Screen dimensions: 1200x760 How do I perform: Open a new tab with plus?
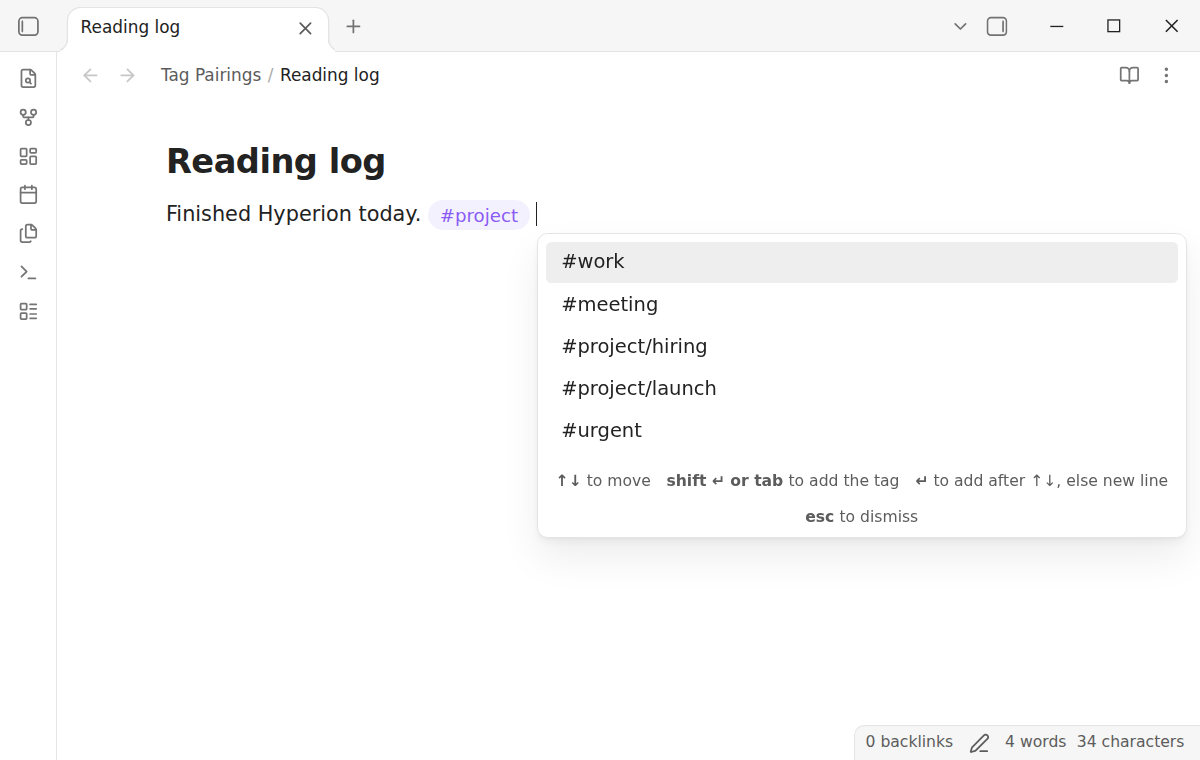pyautogui.click(x=353, y=27)
